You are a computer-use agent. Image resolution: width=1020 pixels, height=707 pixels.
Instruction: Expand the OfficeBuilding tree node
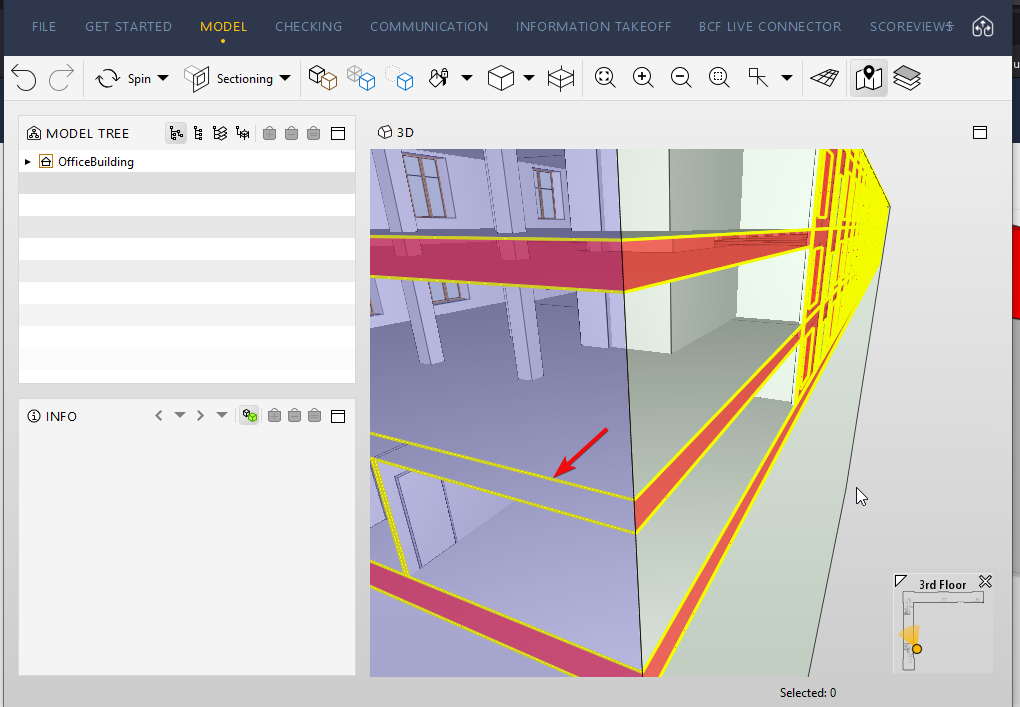point(28,161)
